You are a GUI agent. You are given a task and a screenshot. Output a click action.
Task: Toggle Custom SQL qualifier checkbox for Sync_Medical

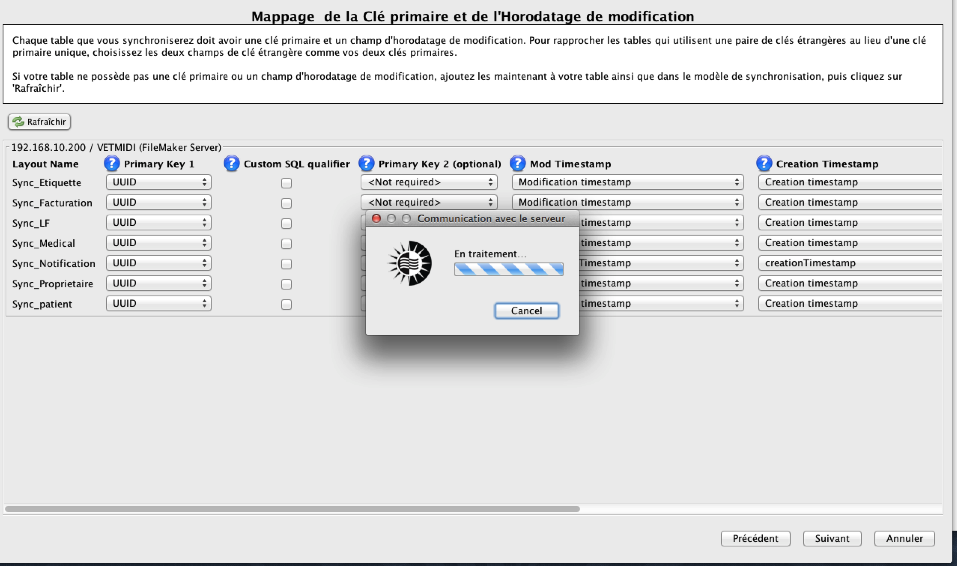click(286, 244)
